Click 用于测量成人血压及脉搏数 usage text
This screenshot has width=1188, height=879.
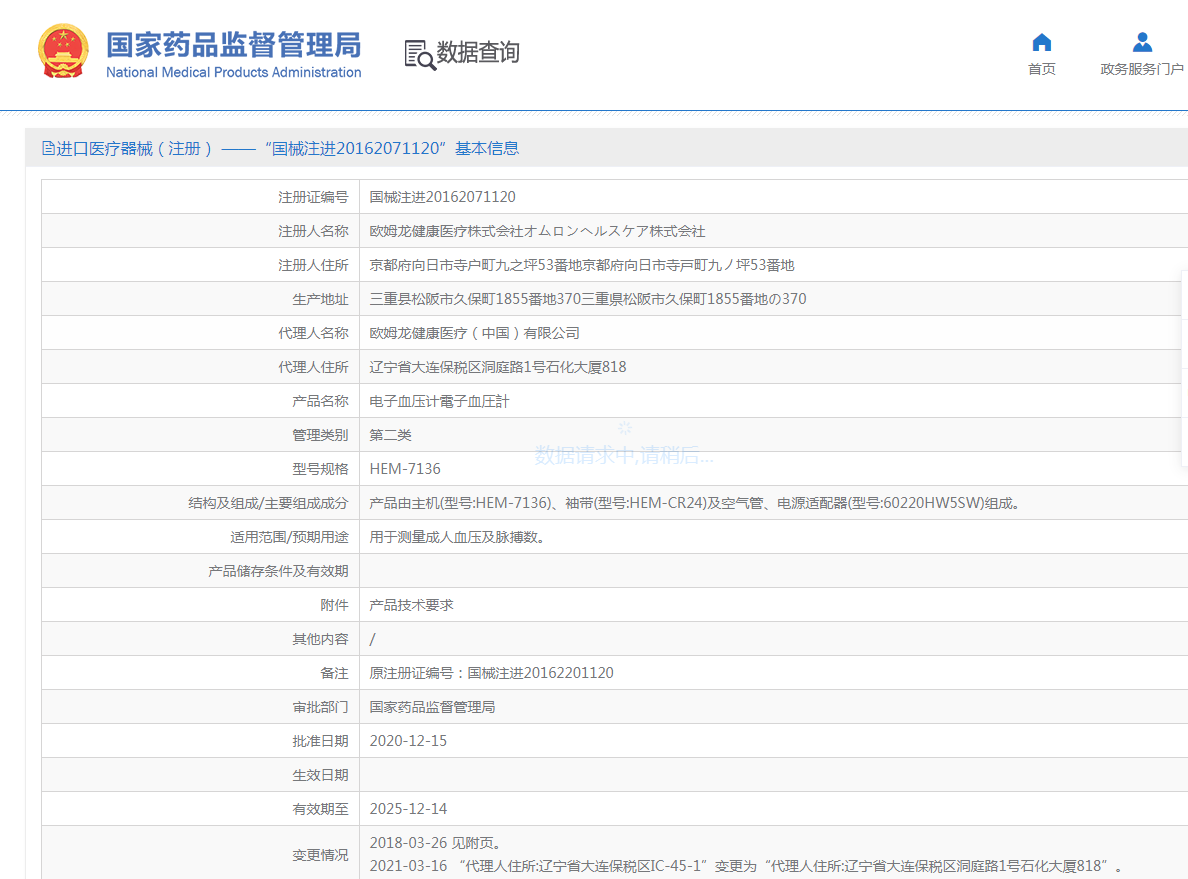457,537
